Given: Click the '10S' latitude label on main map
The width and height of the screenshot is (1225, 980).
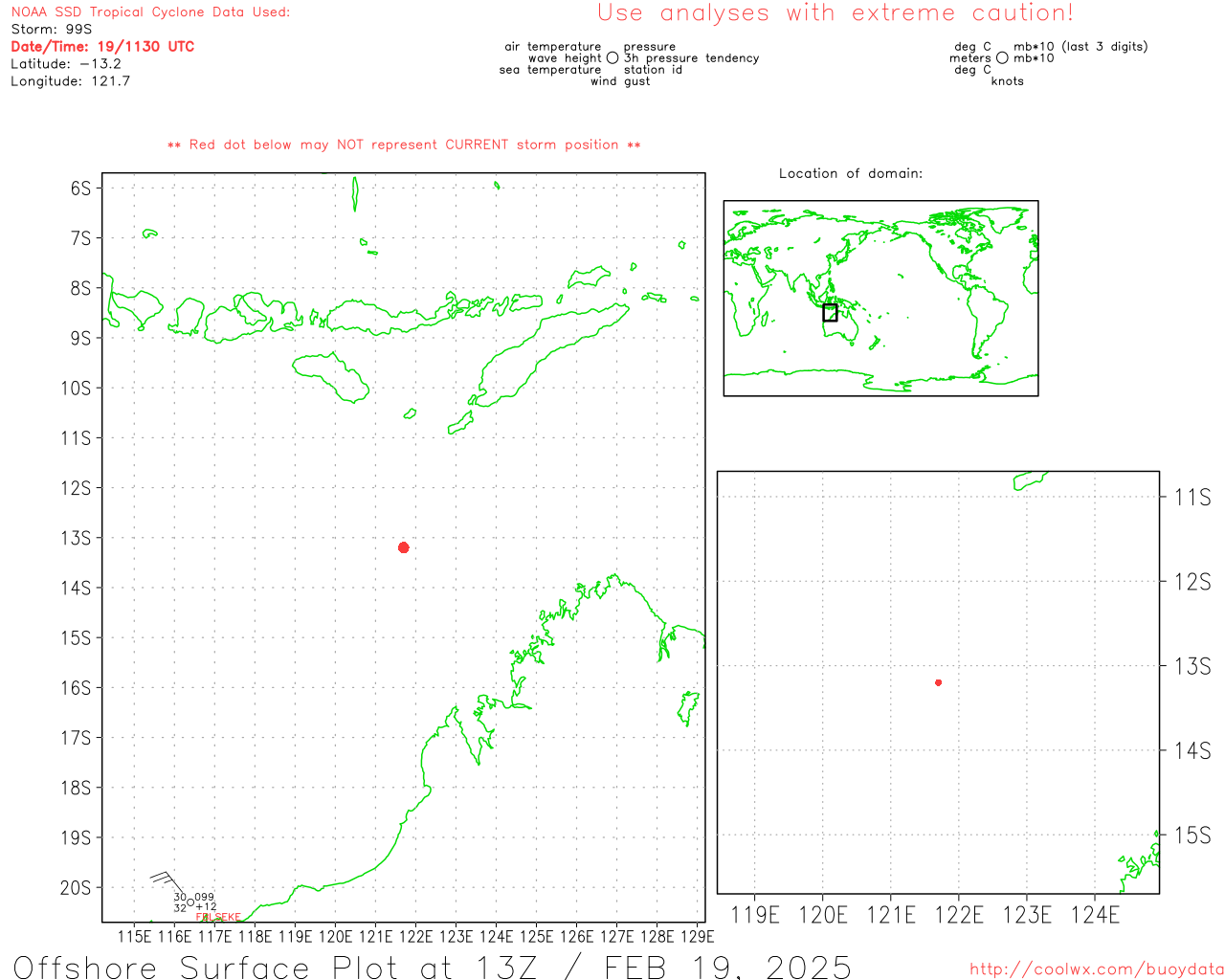Looking at the screenshot, I should pyautogui.click(x=76, y=389).
